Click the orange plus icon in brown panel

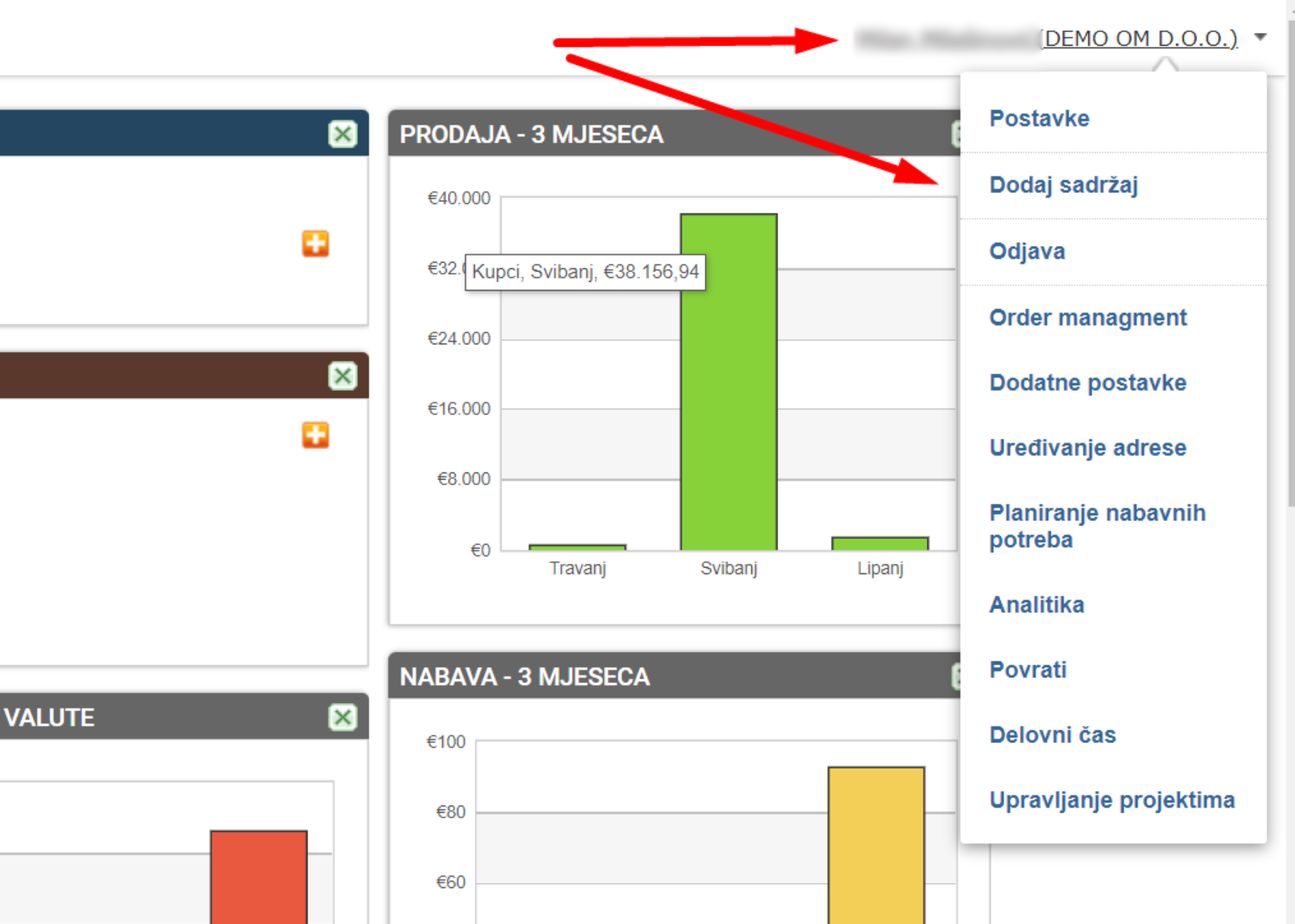(x=316, y=435)
